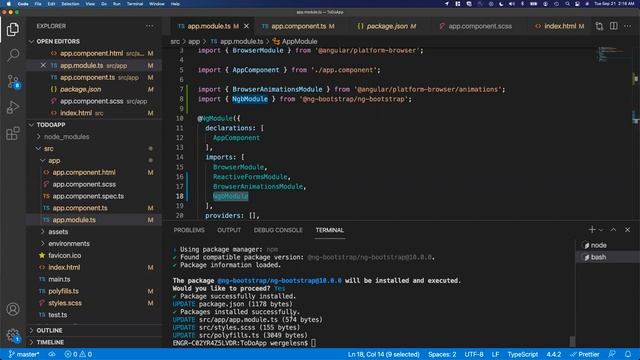Open the Output panel tab
The width and height of the screenshot is (640, 360).
tap(229, 230)
